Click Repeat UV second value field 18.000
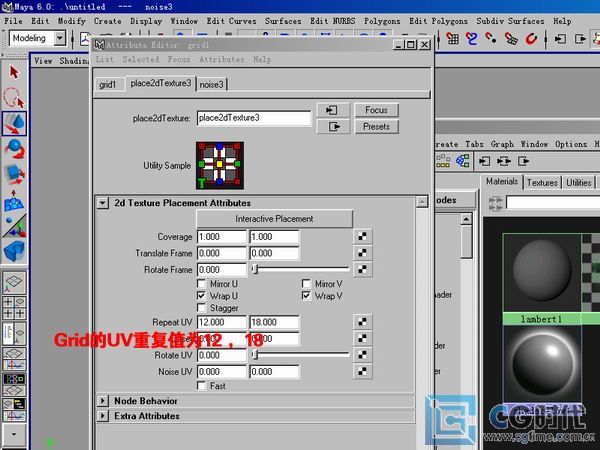This screenshot has height=450, width=600. coord(274,322)
